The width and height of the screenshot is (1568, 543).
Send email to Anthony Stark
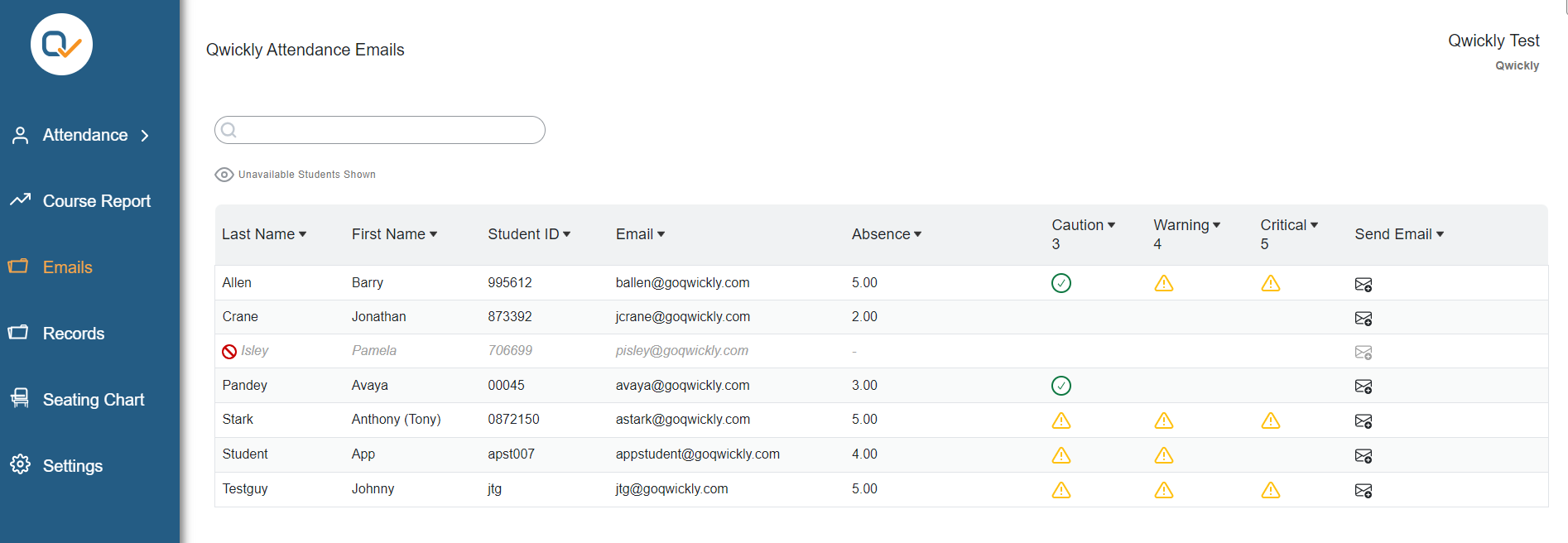coord(1364,421)
